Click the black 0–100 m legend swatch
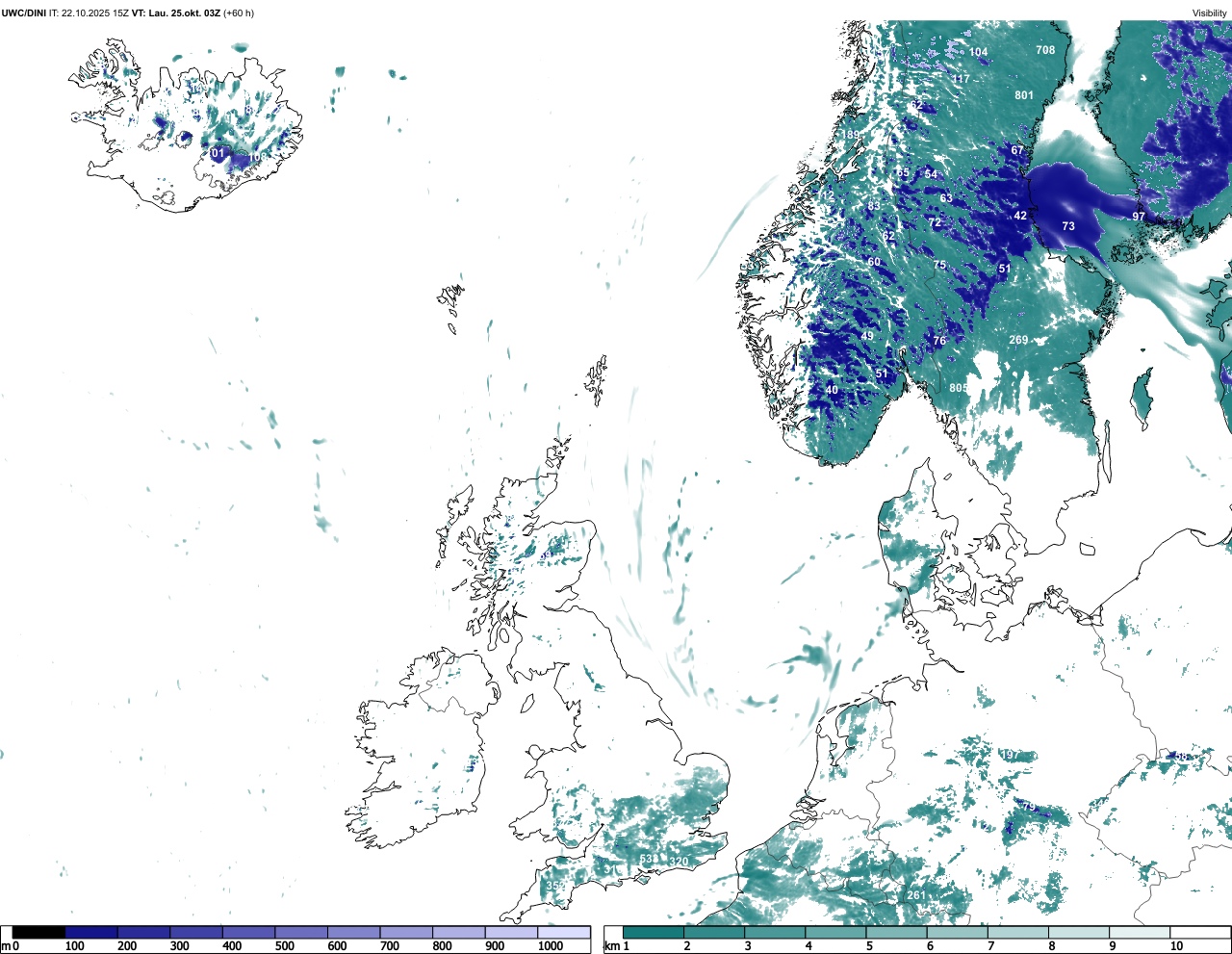 (x=38, y=932)
